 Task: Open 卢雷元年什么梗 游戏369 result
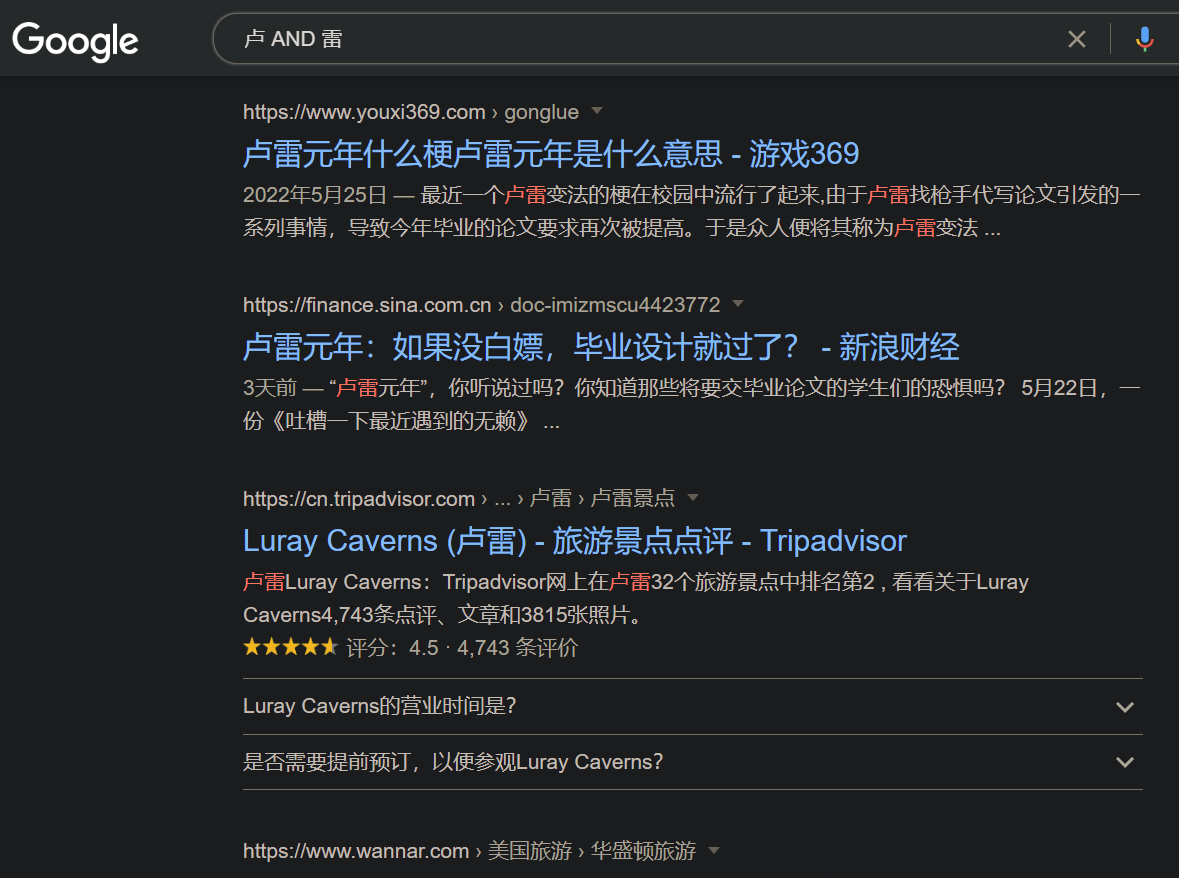tap(550, 154)
